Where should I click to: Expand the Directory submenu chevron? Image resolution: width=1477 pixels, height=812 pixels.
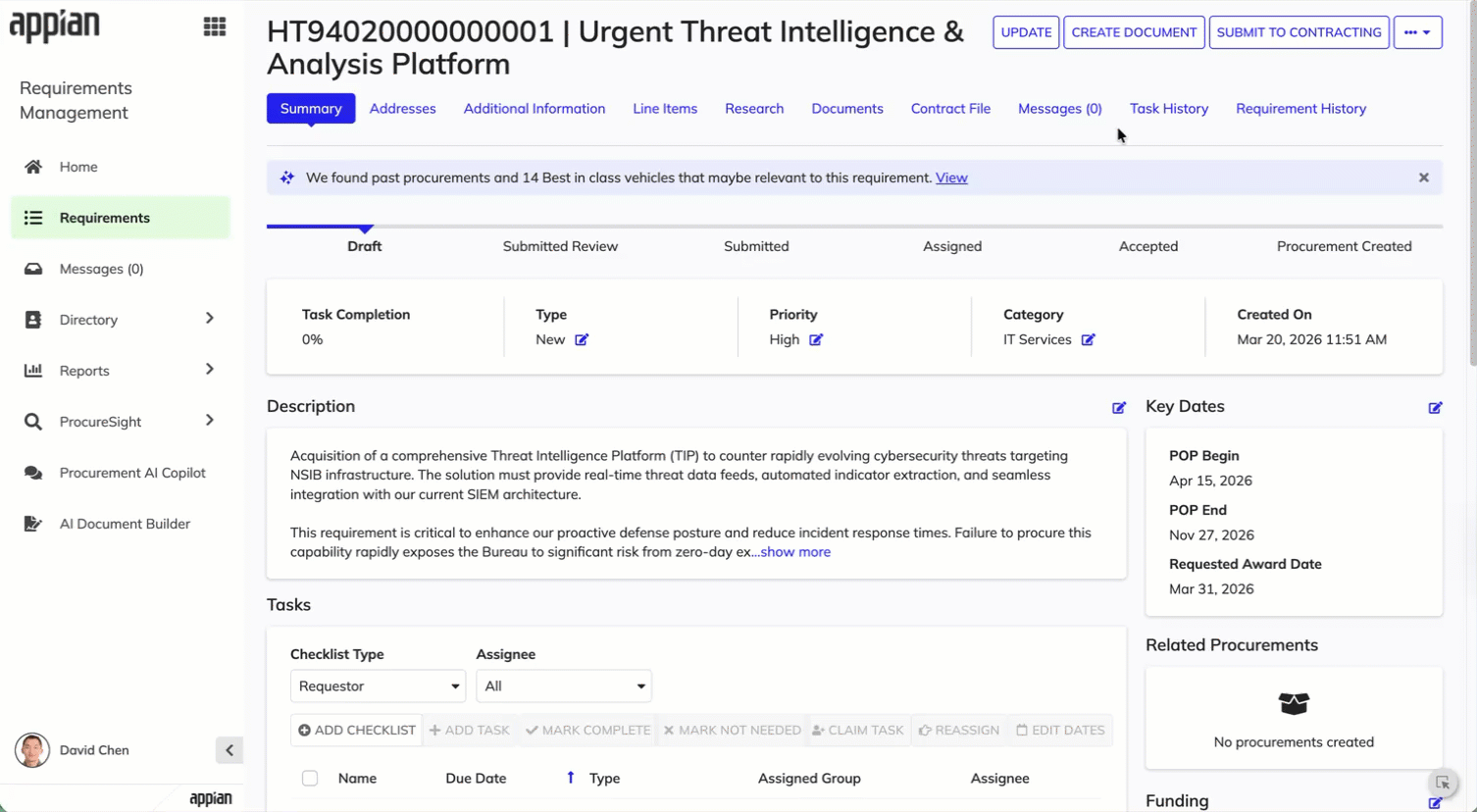[x=209, y=319]
